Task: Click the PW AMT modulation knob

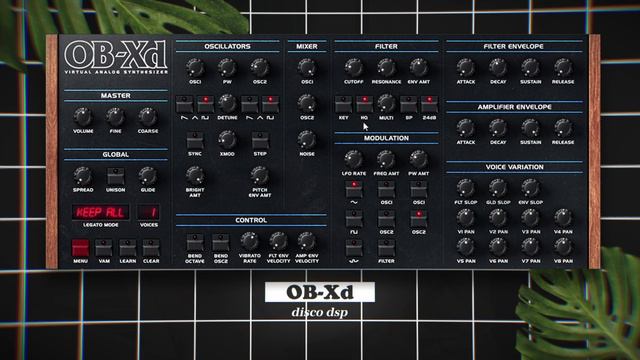Action: [419, 159]
